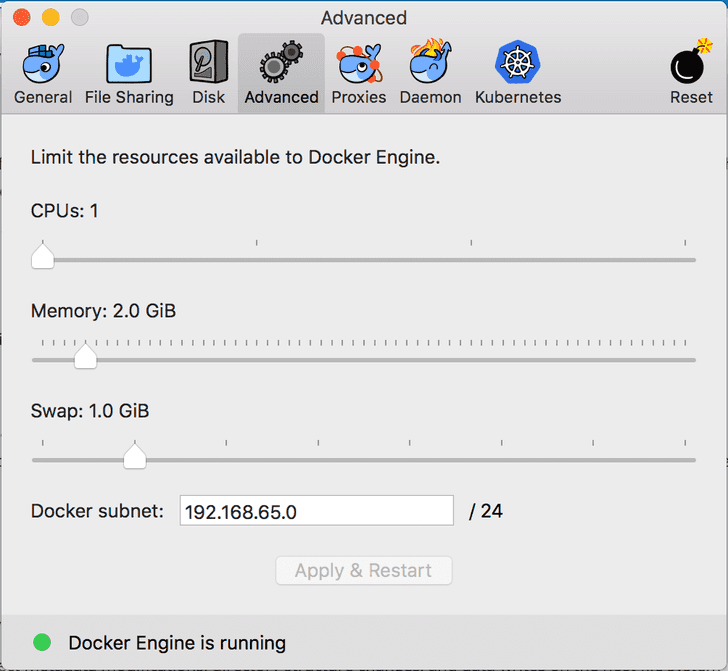Open the General preferences whale icon
728x671 pixels.
pos(43,63)
